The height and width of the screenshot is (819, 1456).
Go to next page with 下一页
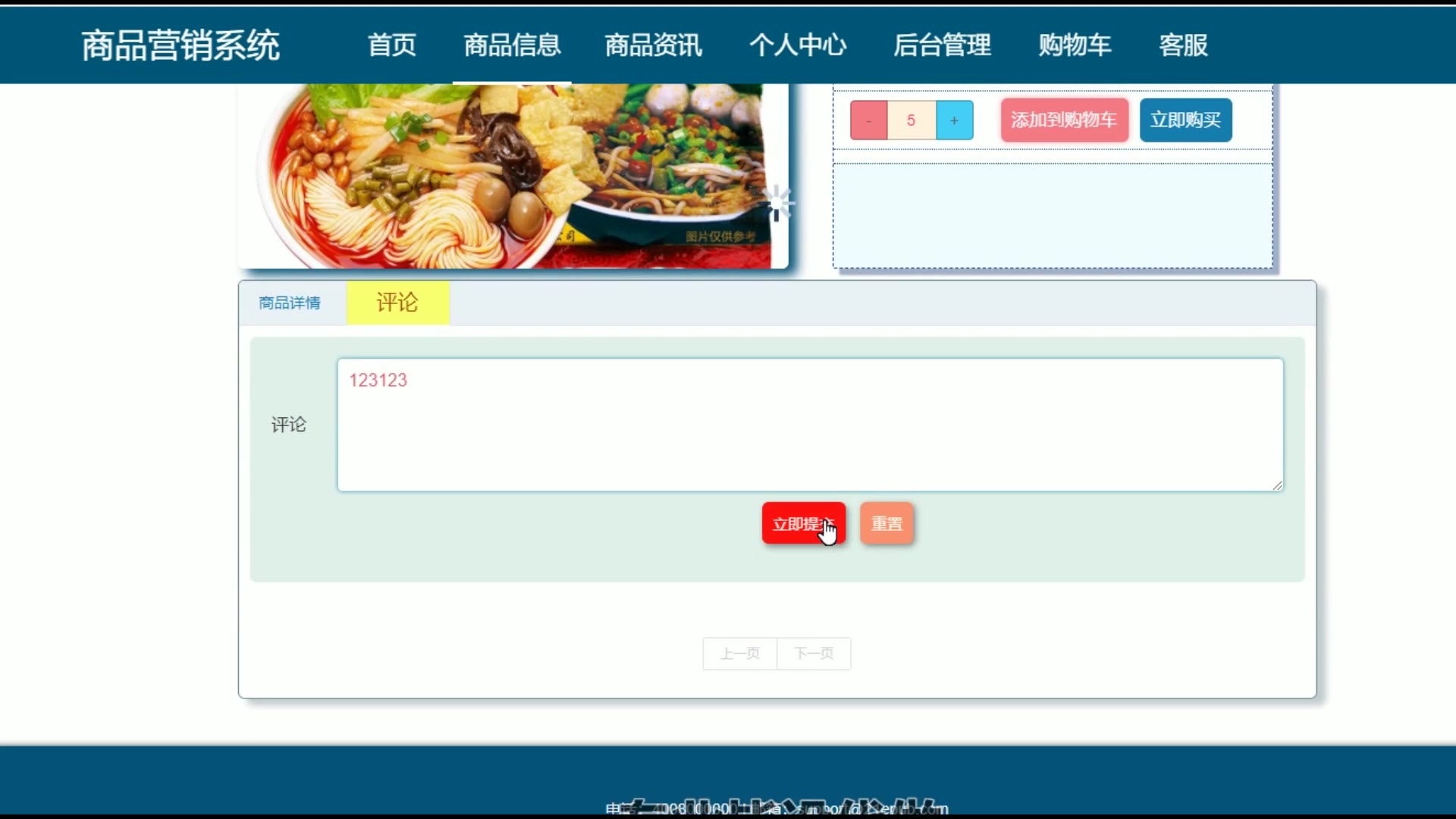[814, 654]
